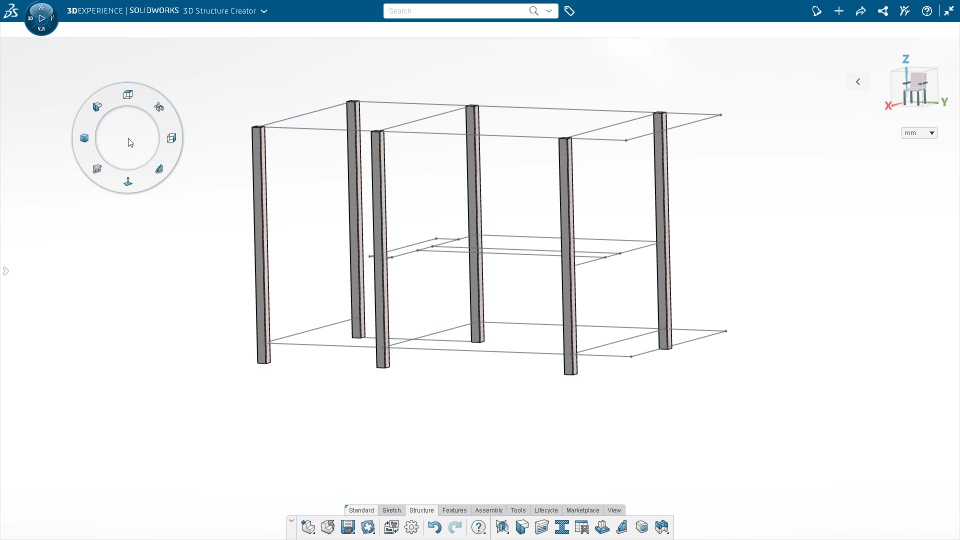Click the new content icon in action bar
This screenshot has width=960, height=540.
[308, 527]
